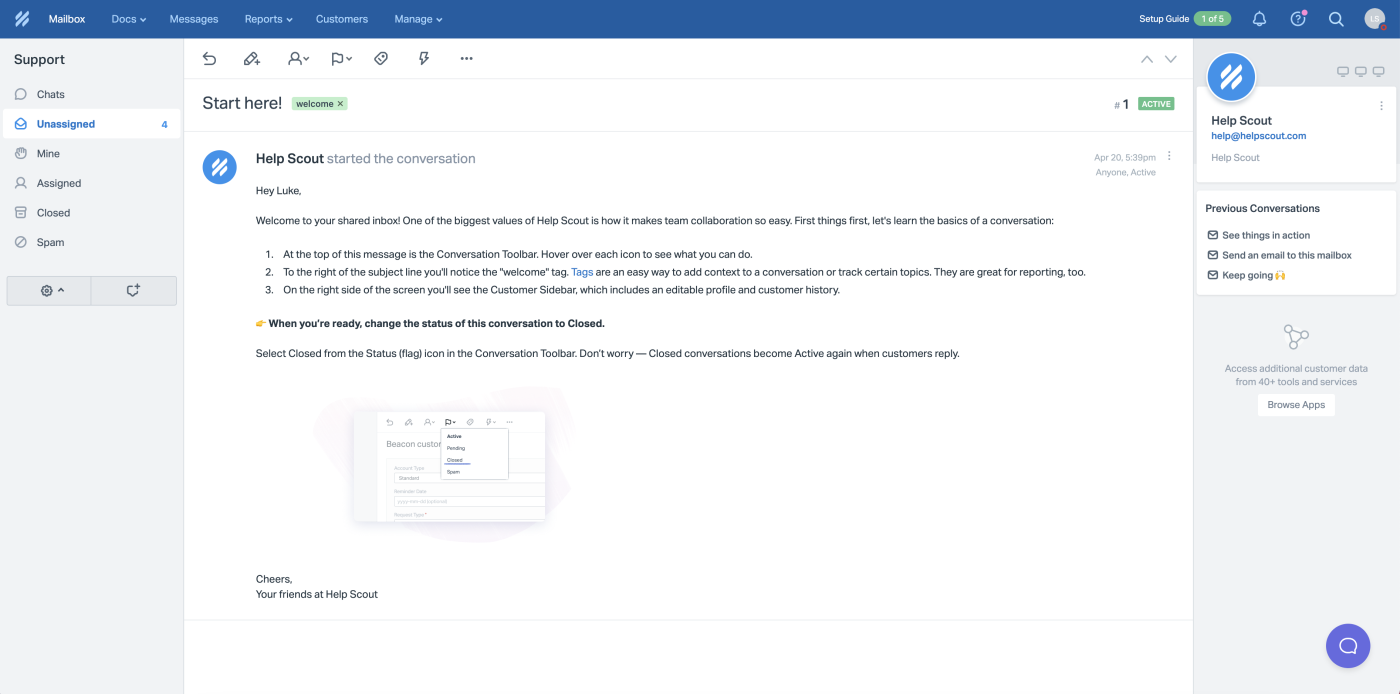Expand the Reports dropdown menu
The height and width of the screenshot is (694, 1400).
269,19
